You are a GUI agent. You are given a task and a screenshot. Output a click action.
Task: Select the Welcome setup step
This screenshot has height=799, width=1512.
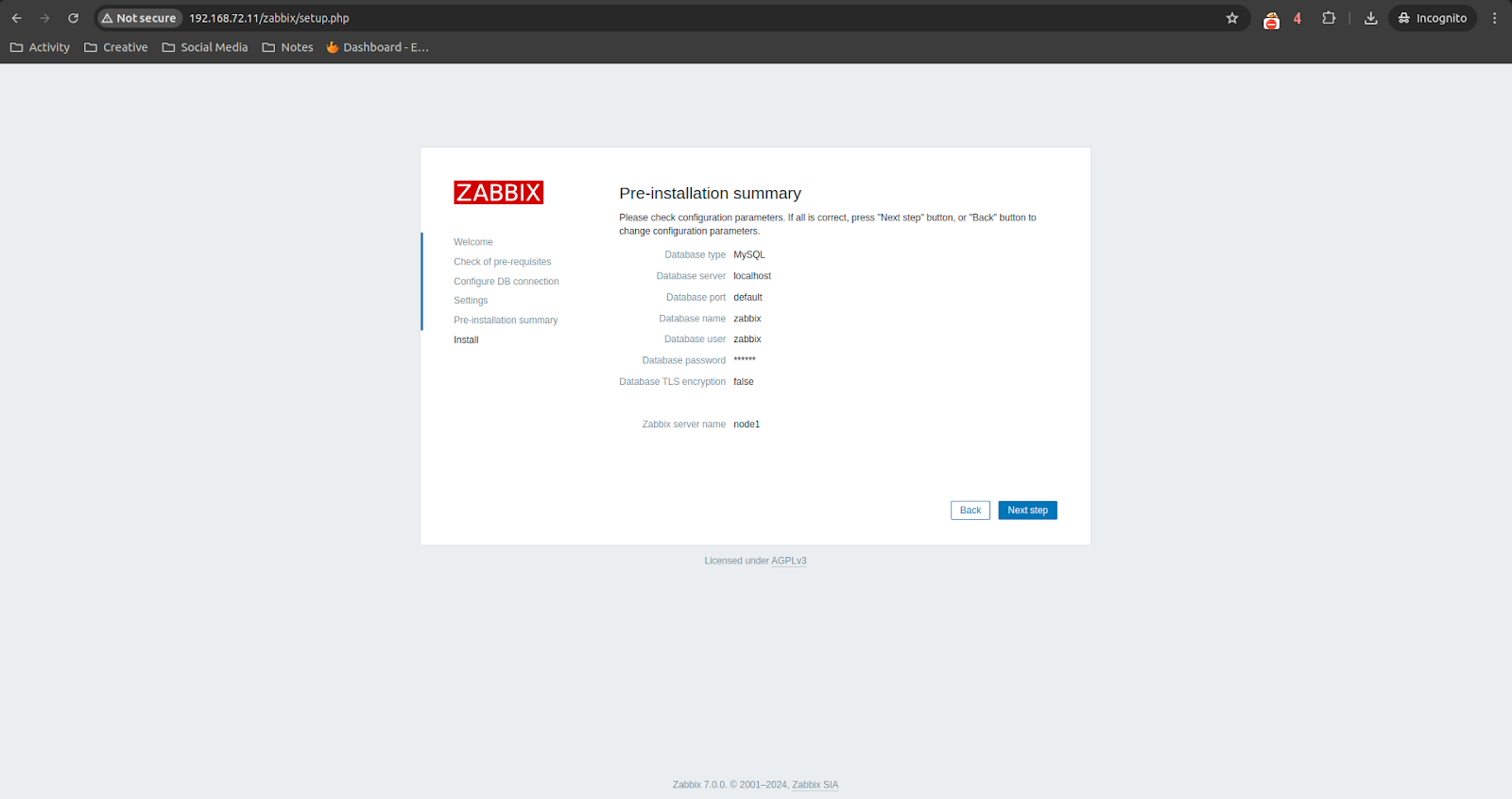coord(473,242)
